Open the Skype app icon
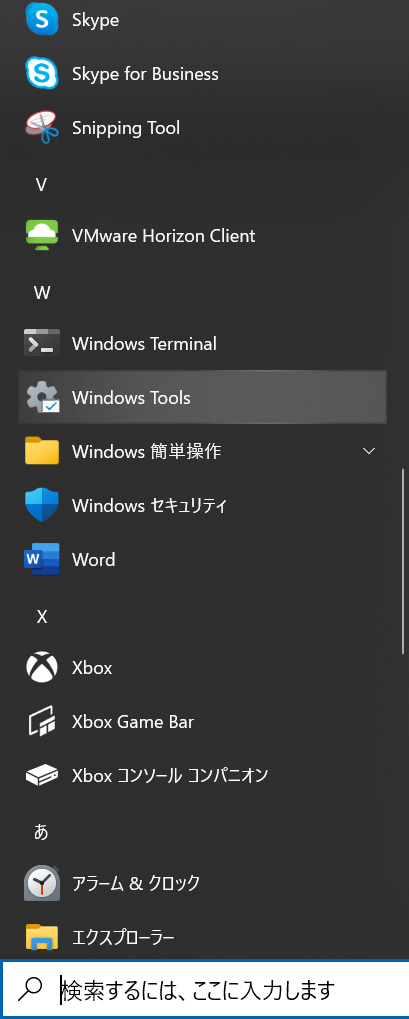This screenshot has width=409, height=1019. tap(42, 19)
